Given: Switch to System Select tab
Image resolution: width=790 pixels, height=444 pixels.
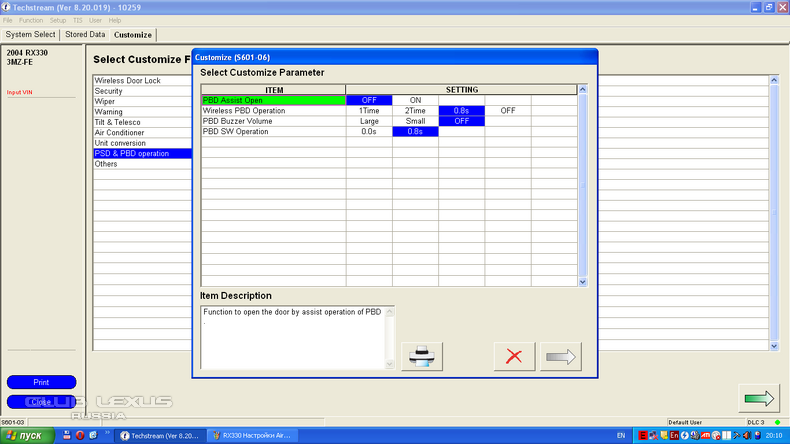Looking at the screenshot, I should (x=30, y=35).
